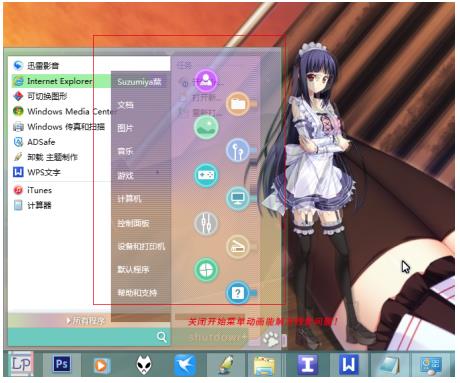This screenshot has height=383, width=460.
Task: Open the orange folder documents icon
Action: tap(238, 104)
